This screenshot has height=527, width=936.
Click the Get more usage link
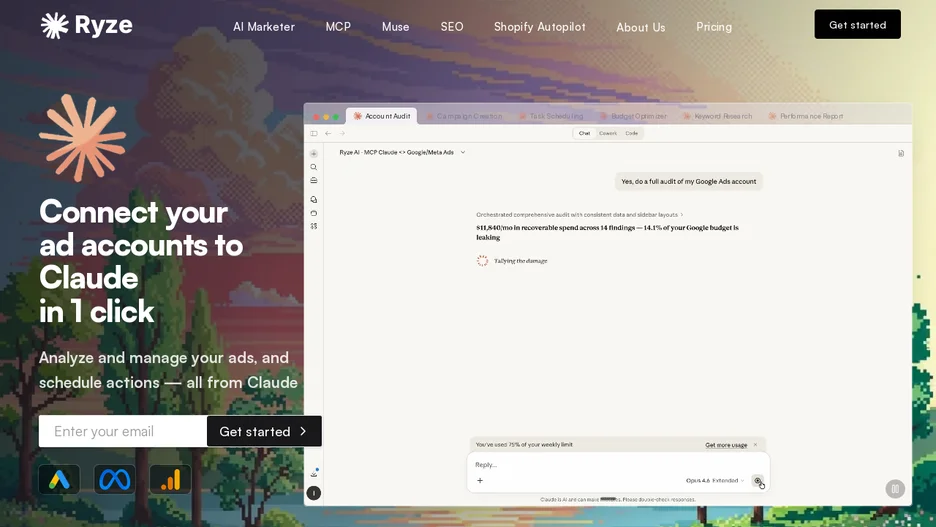(x=726, y=445)
